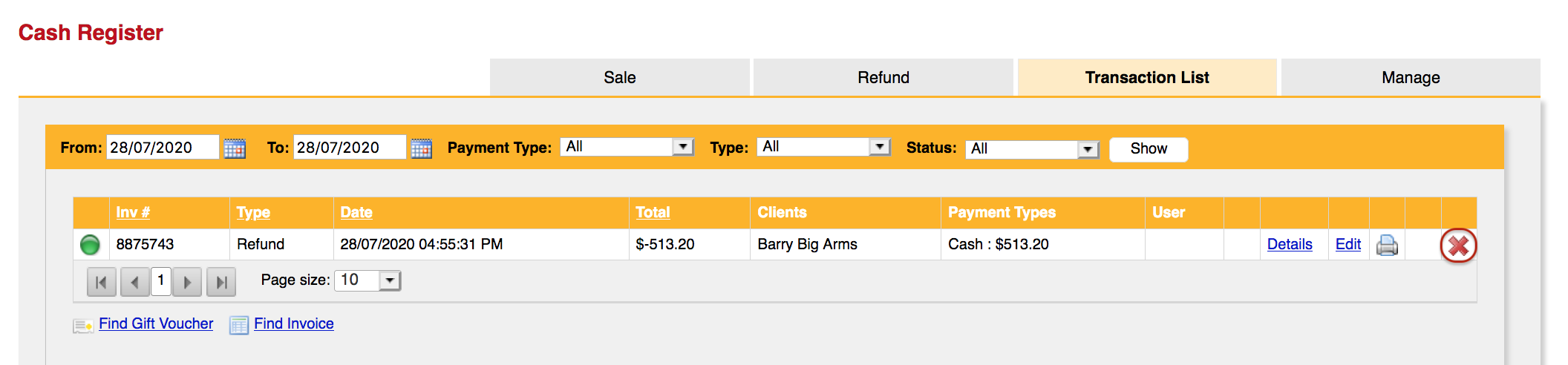Switch to the Sale tab
The height and width of the screenshot is (365, 1568).
click(x=620, y=77)
